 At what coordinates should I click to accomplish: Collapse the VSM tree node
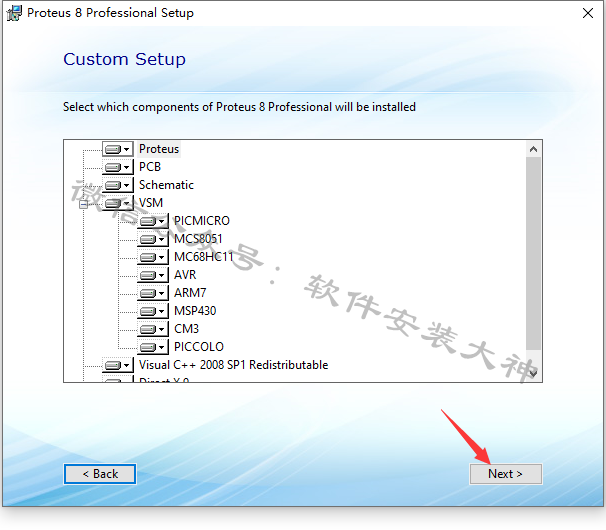[x=83, y=204]
